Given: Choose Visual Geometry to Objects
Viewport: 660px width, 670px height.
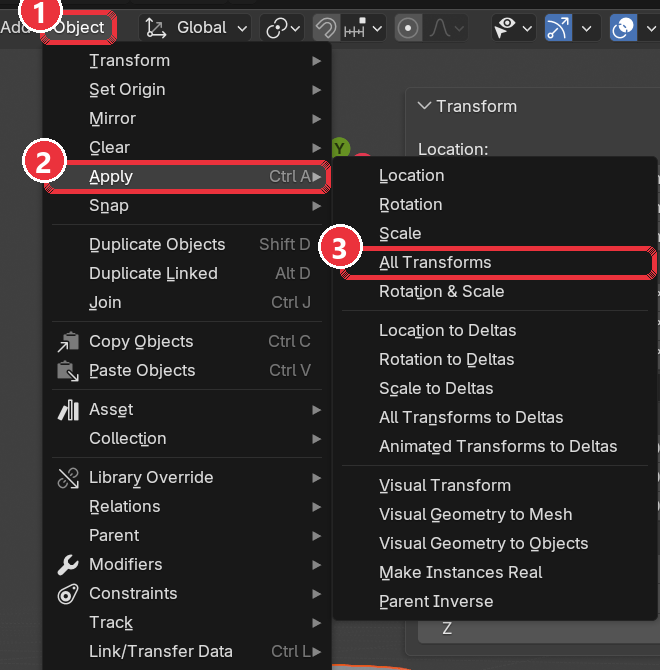Looking at the screenshot, I should 495,544.
